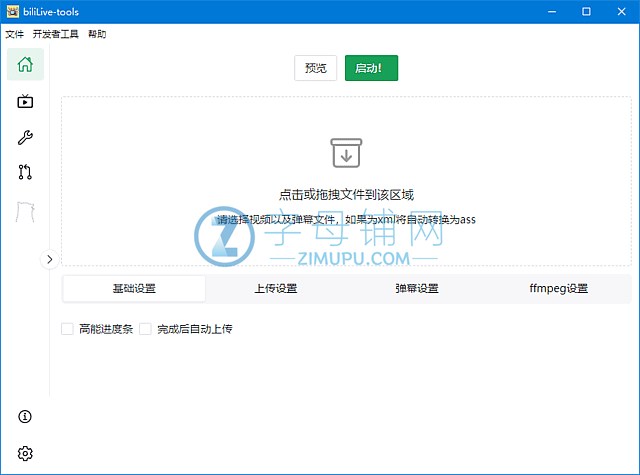Open the wrench tools page
The height and width of the screenshot is (475, 640).
pyautogui.click(x=25, y=137)
